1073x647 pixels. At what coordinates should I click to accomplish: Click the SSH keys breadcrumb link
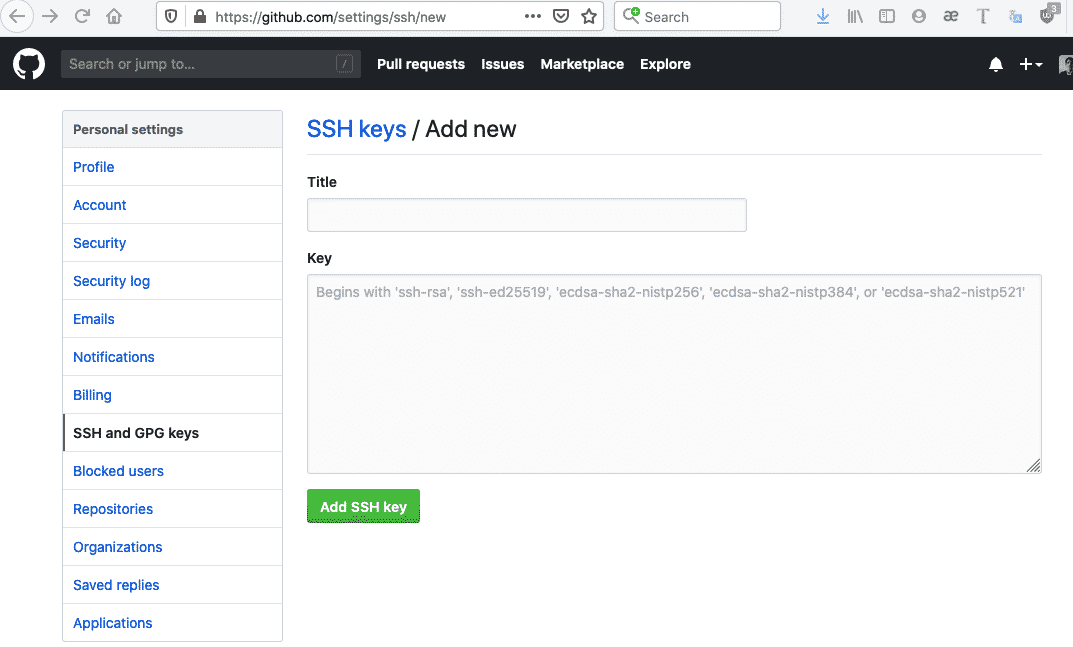coord(357,129)
